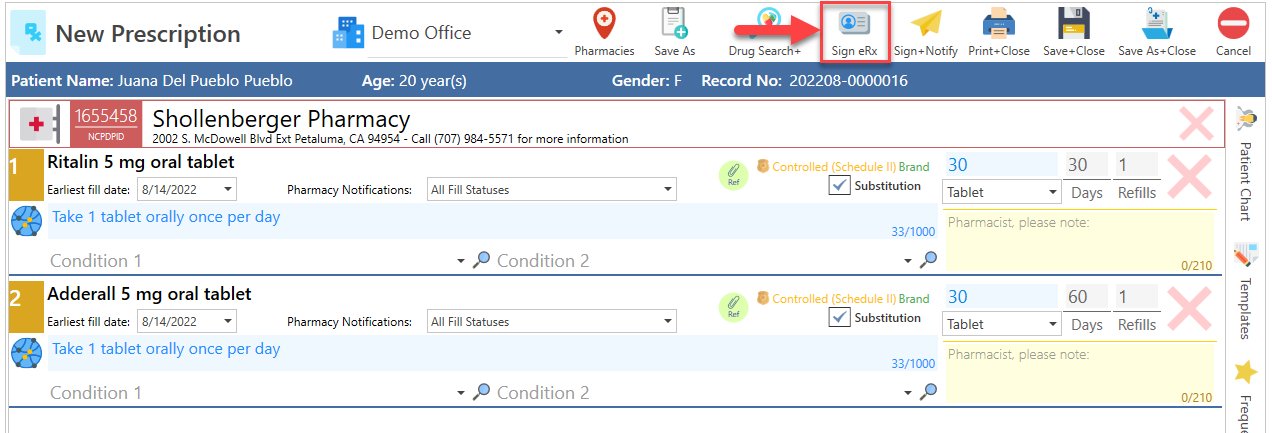The width and height of the screenshot is (1272, 433).
Task: Delete the Ritalin prescription with red X
Action: pos(1190,177)
